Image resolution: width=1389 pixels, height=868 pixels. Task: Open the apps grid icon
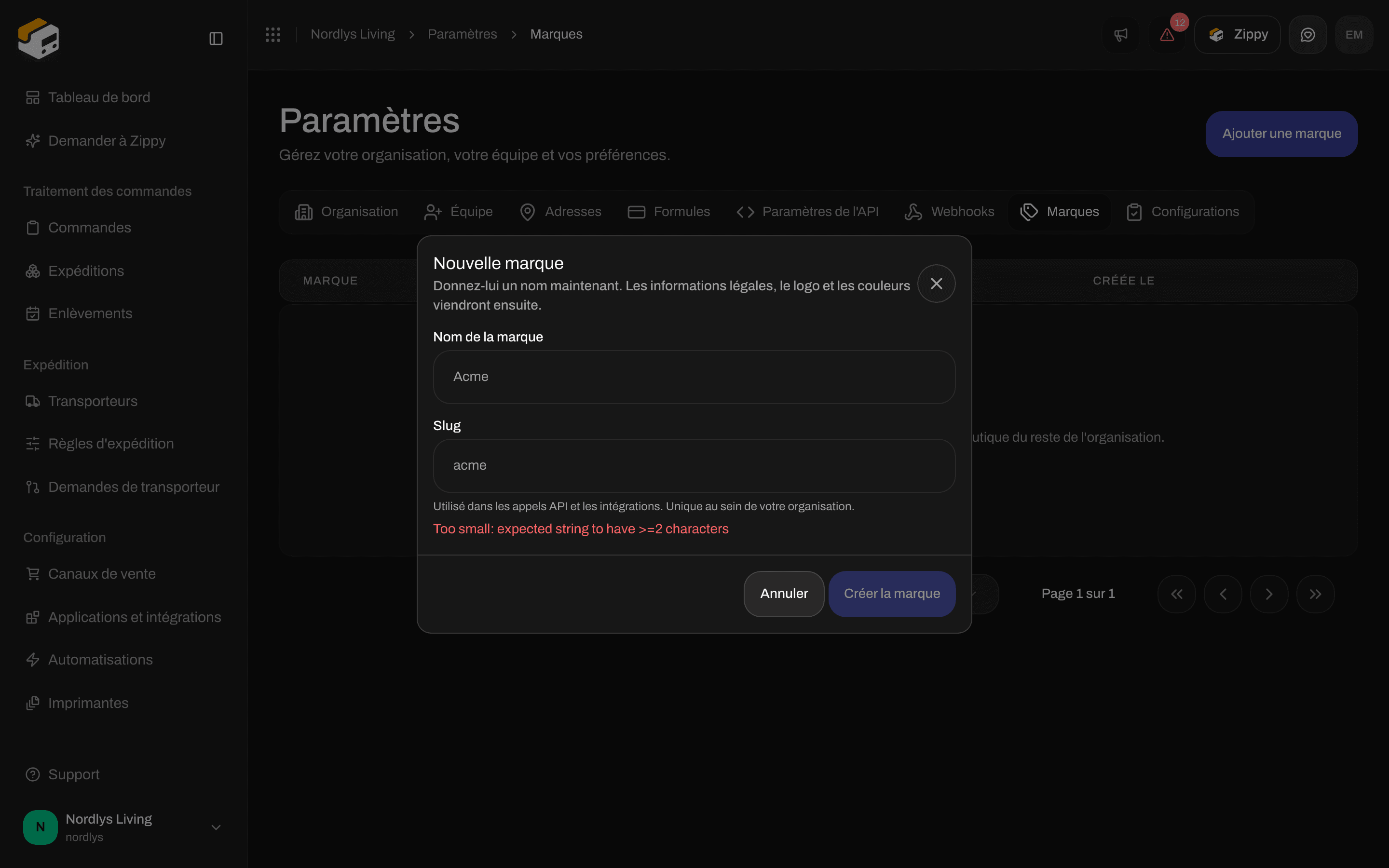point(272,34)
